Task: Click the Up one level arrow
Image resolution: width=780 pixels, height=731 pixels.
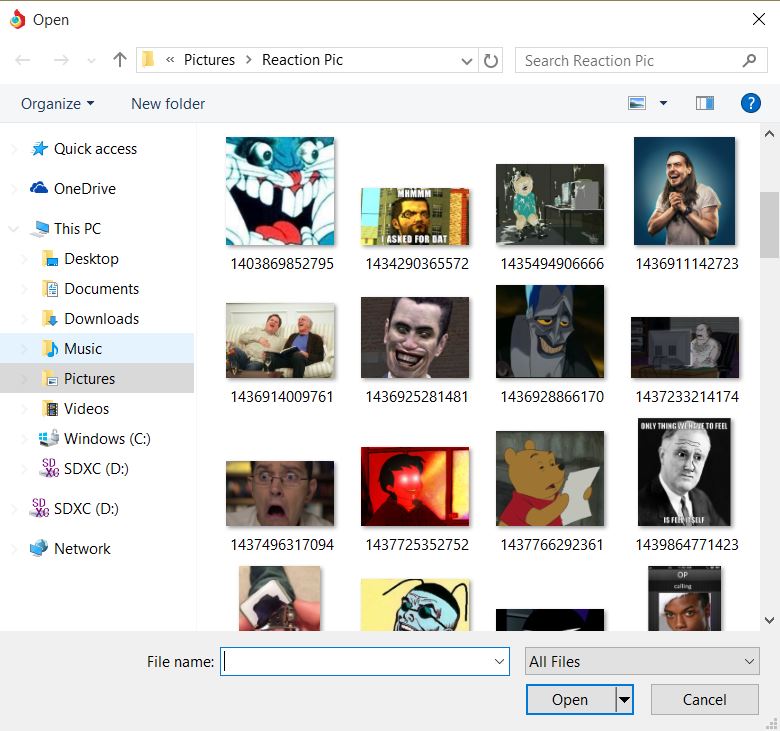Action: (x=120, y=60)
